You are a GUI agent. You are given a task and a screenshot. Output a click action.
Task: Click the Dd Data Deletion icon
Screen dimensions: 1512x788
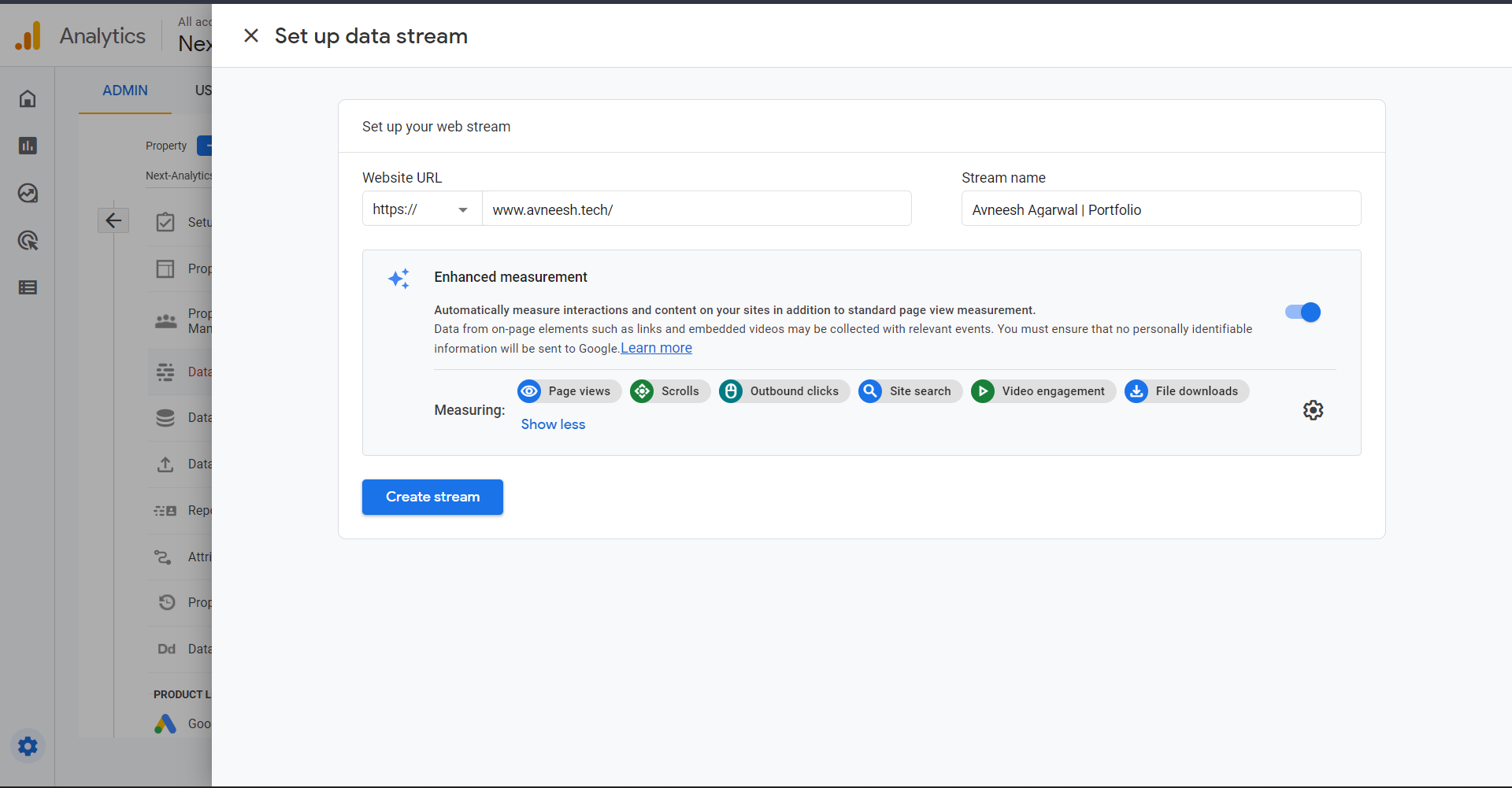[166, 649]
